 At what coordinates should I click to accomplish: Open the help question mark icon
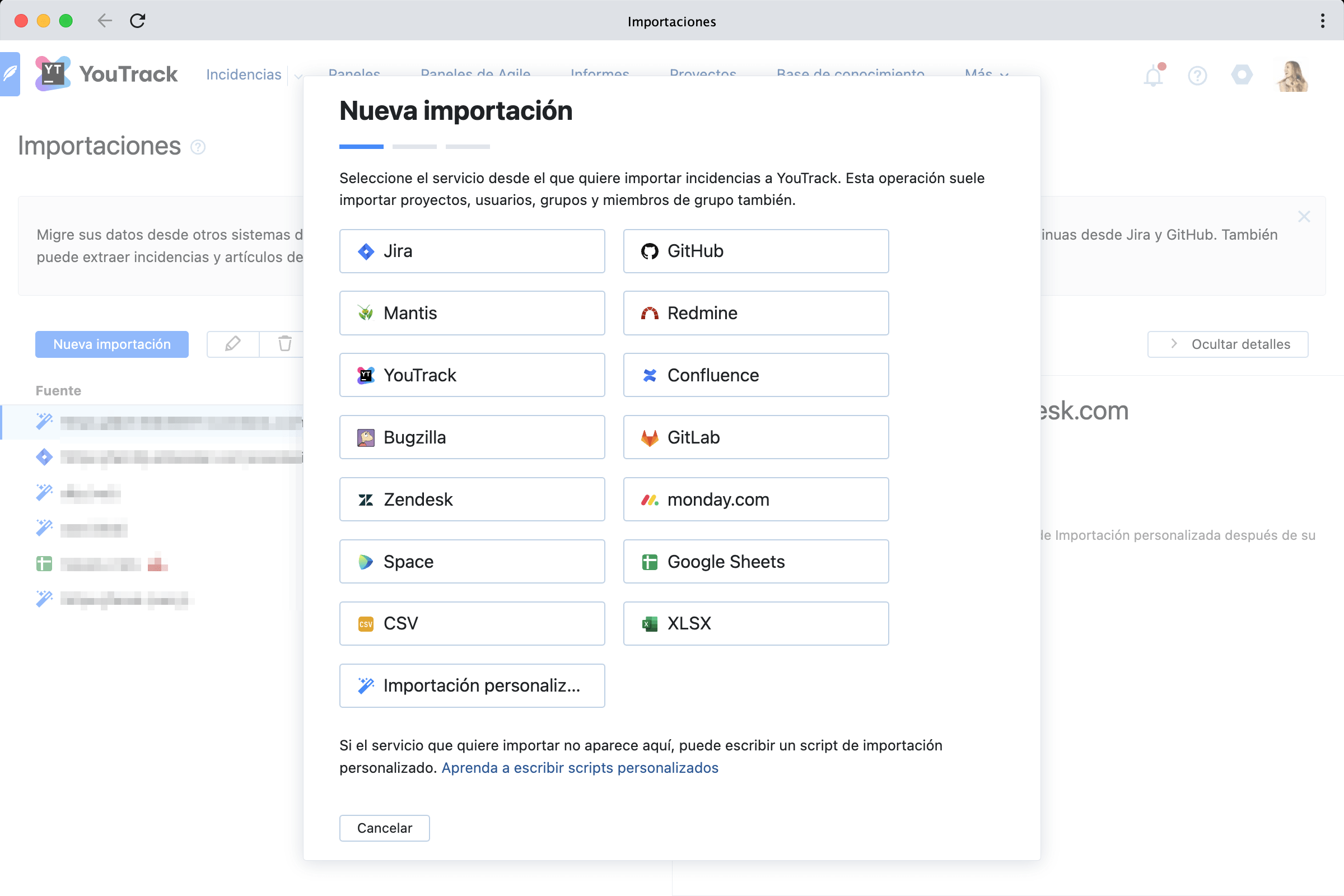pos(1197,76)
